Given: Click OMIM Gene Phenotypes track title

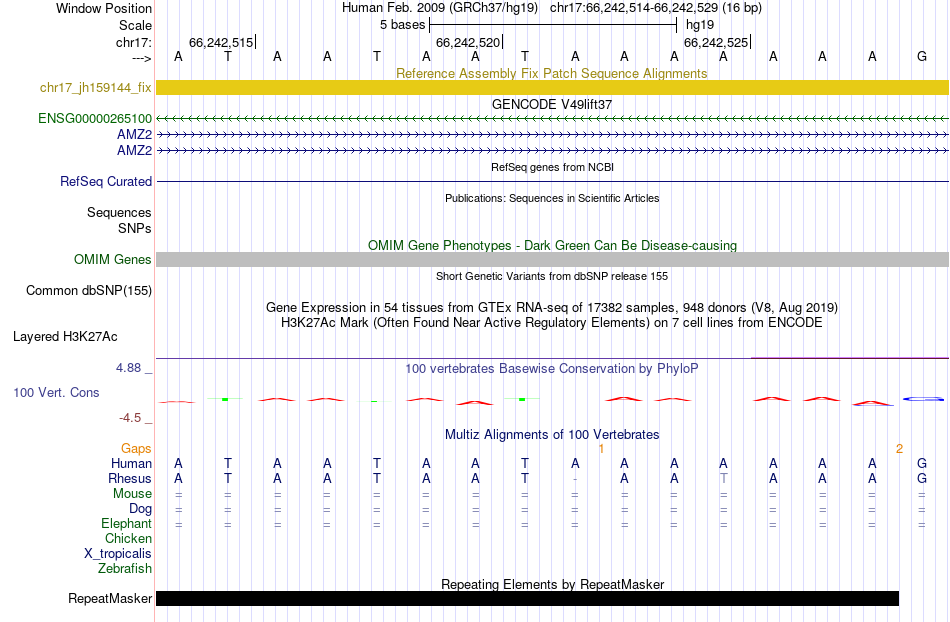Looking at the screenshot, I should tap(552, 245).
